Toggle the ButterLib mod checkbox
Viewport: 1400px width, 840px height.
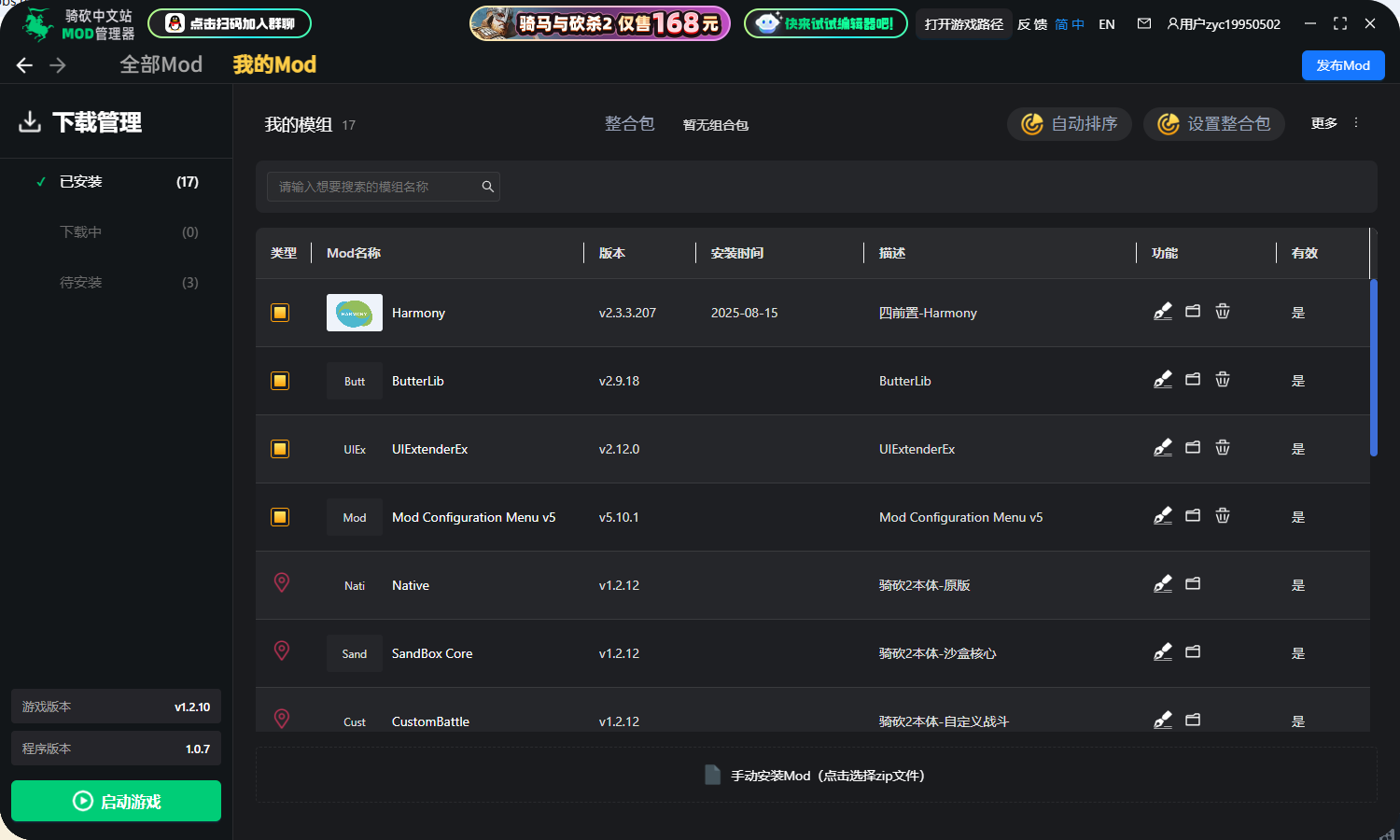point(280,381)
